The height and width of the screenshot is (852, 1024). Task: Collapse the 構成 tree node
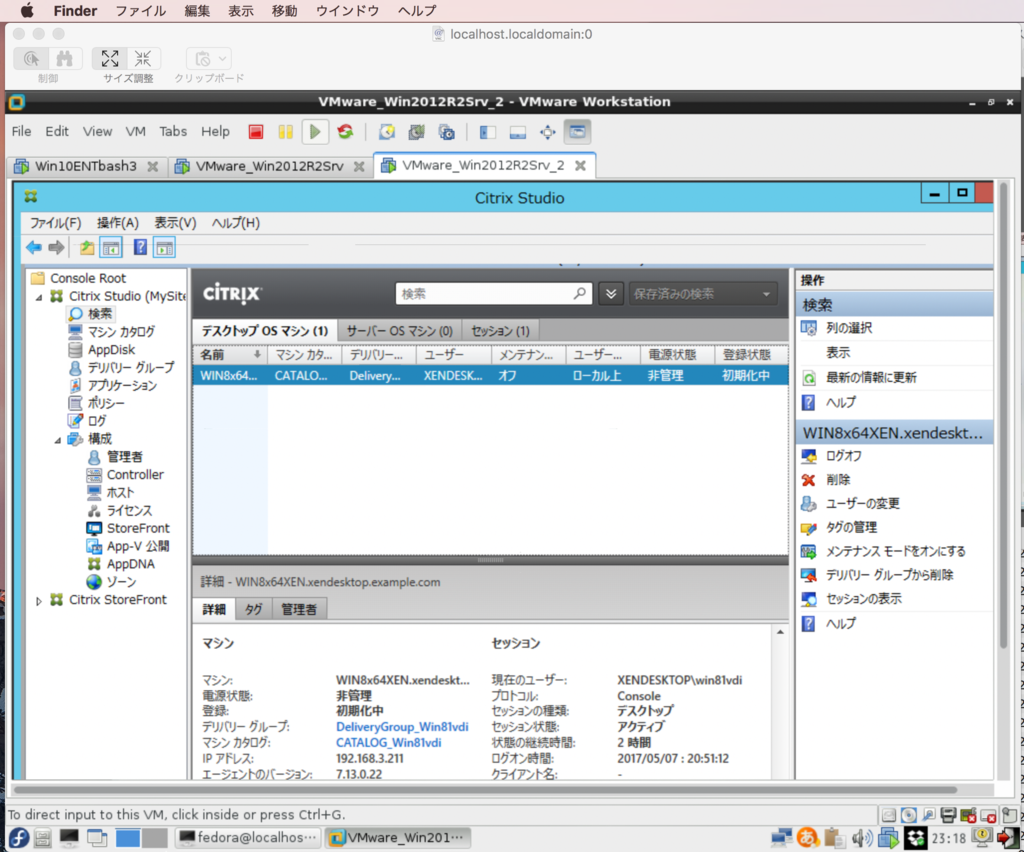[x=57, y=440]
